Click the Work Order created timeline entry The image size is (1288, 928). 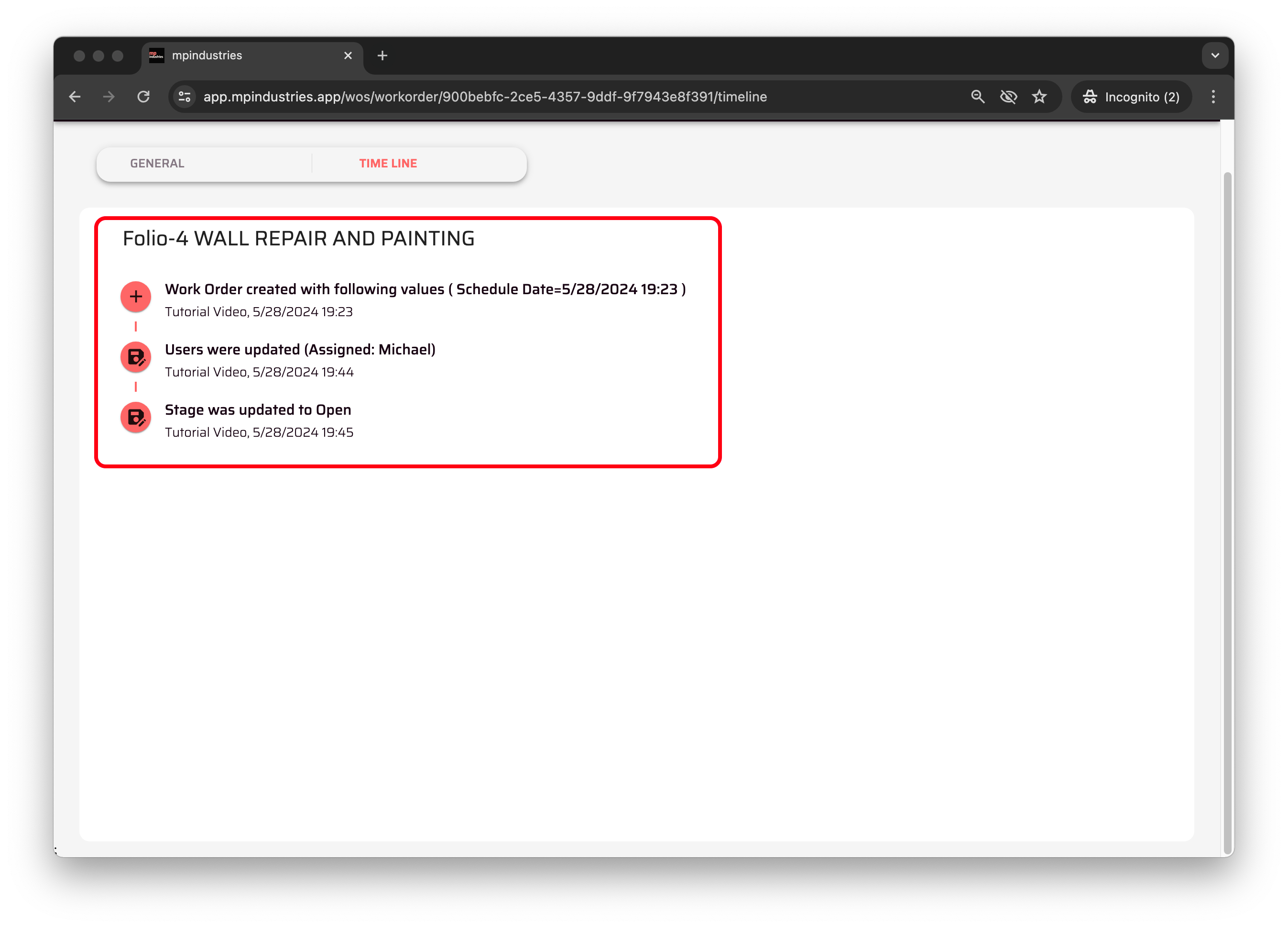click(425, 289)
